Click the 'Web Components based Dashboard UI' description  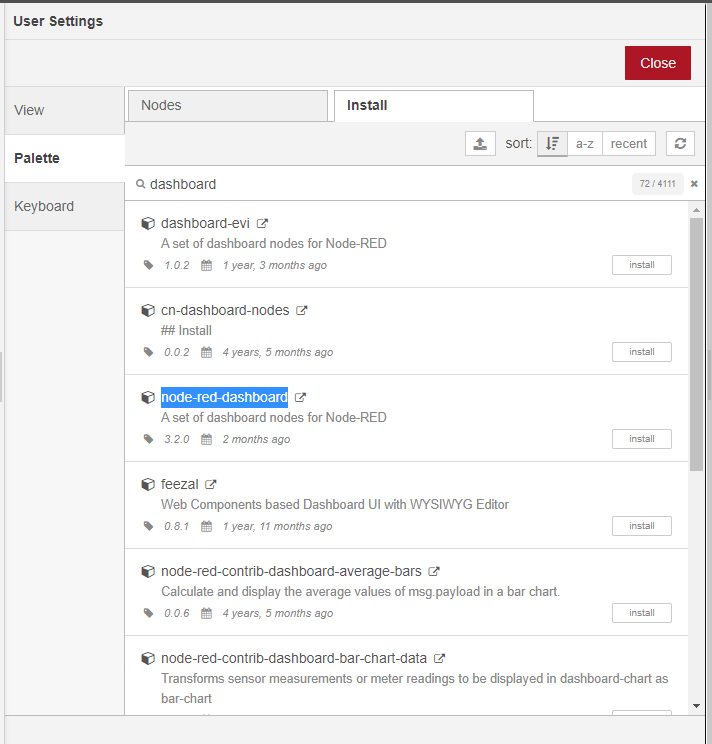click(335, 504)
